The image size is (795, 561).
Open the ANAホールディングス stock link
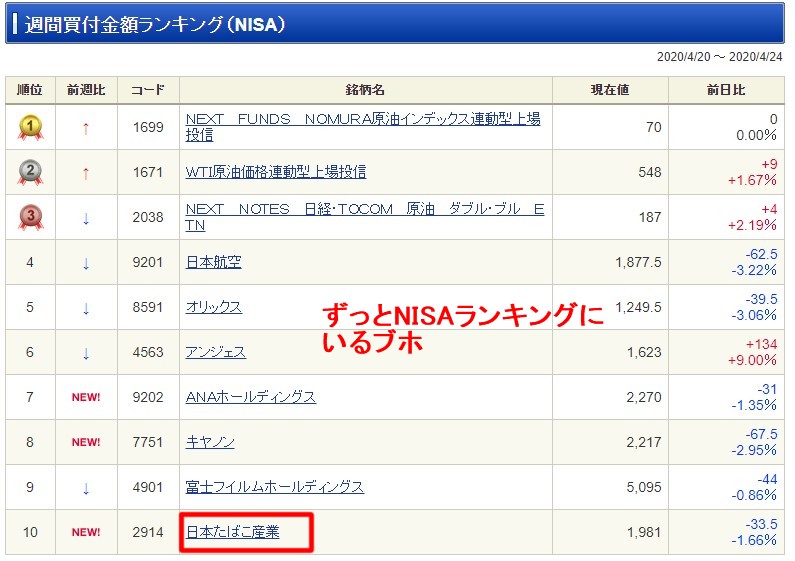[250, 397]
